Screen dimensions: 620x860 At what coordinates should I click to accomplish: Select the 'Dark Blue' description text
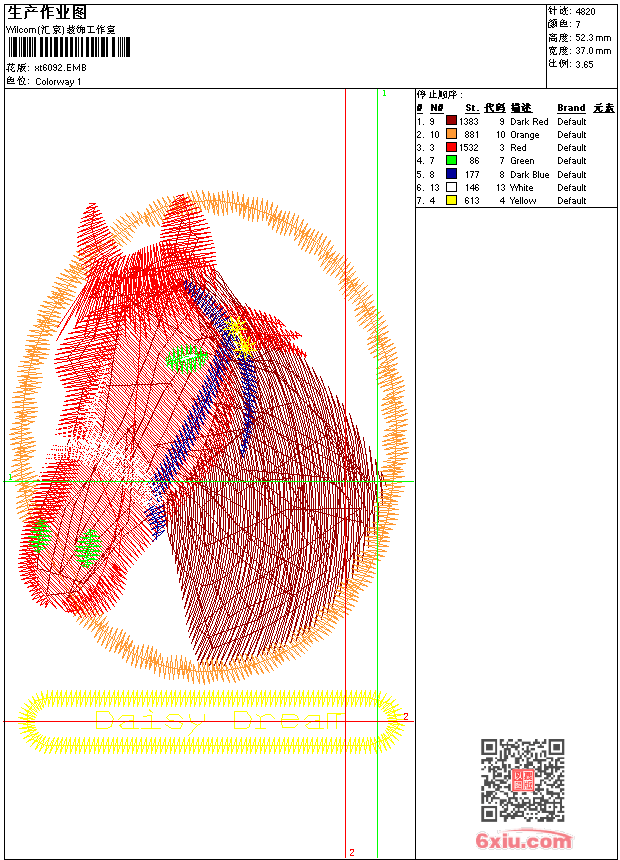pos(529,174)
